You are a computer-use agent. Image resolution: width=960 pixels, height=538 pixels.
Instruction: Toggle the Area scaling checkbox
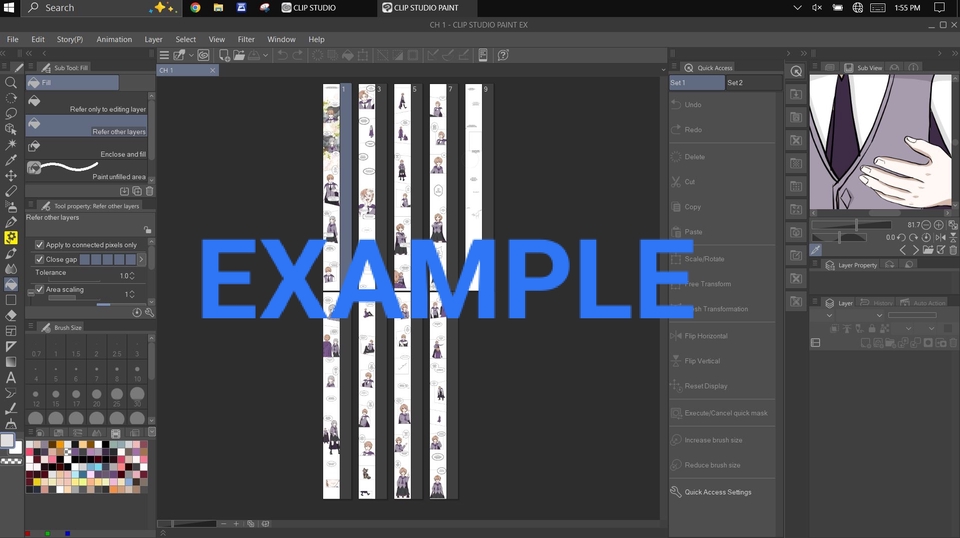[x=39, y=290]
